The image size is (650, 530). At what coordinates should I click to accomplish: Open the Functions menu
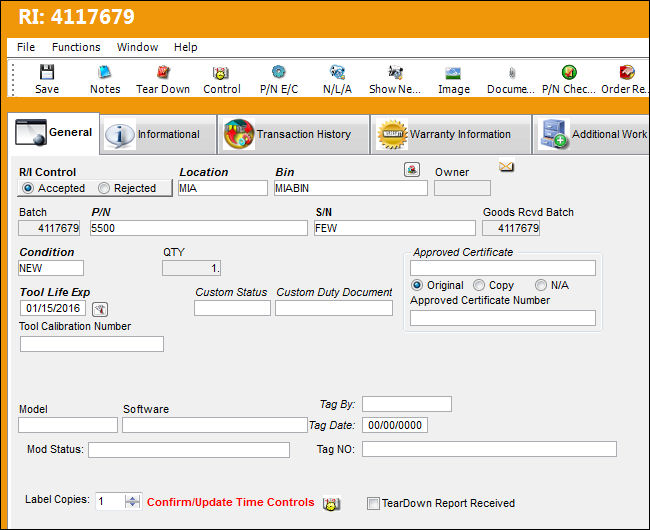click(x=76, y=47)
